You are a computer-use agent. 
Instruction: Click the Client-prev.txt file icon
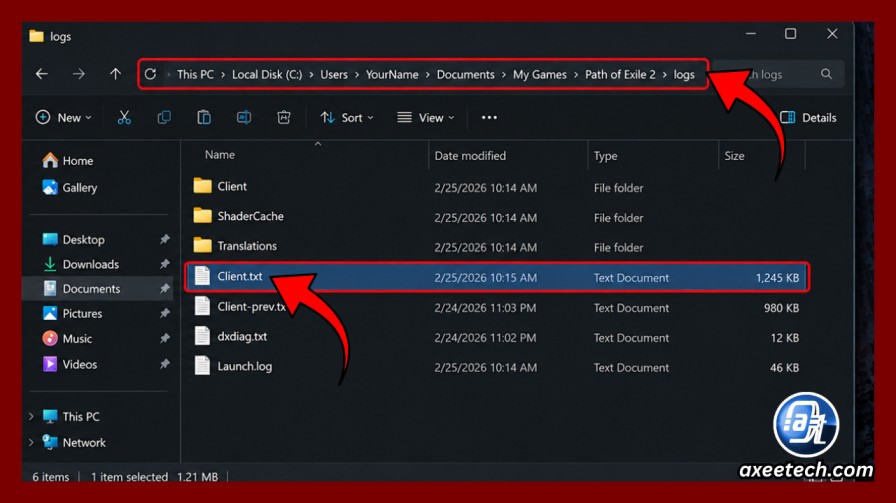pyautogui.click(x=202, y=306)
